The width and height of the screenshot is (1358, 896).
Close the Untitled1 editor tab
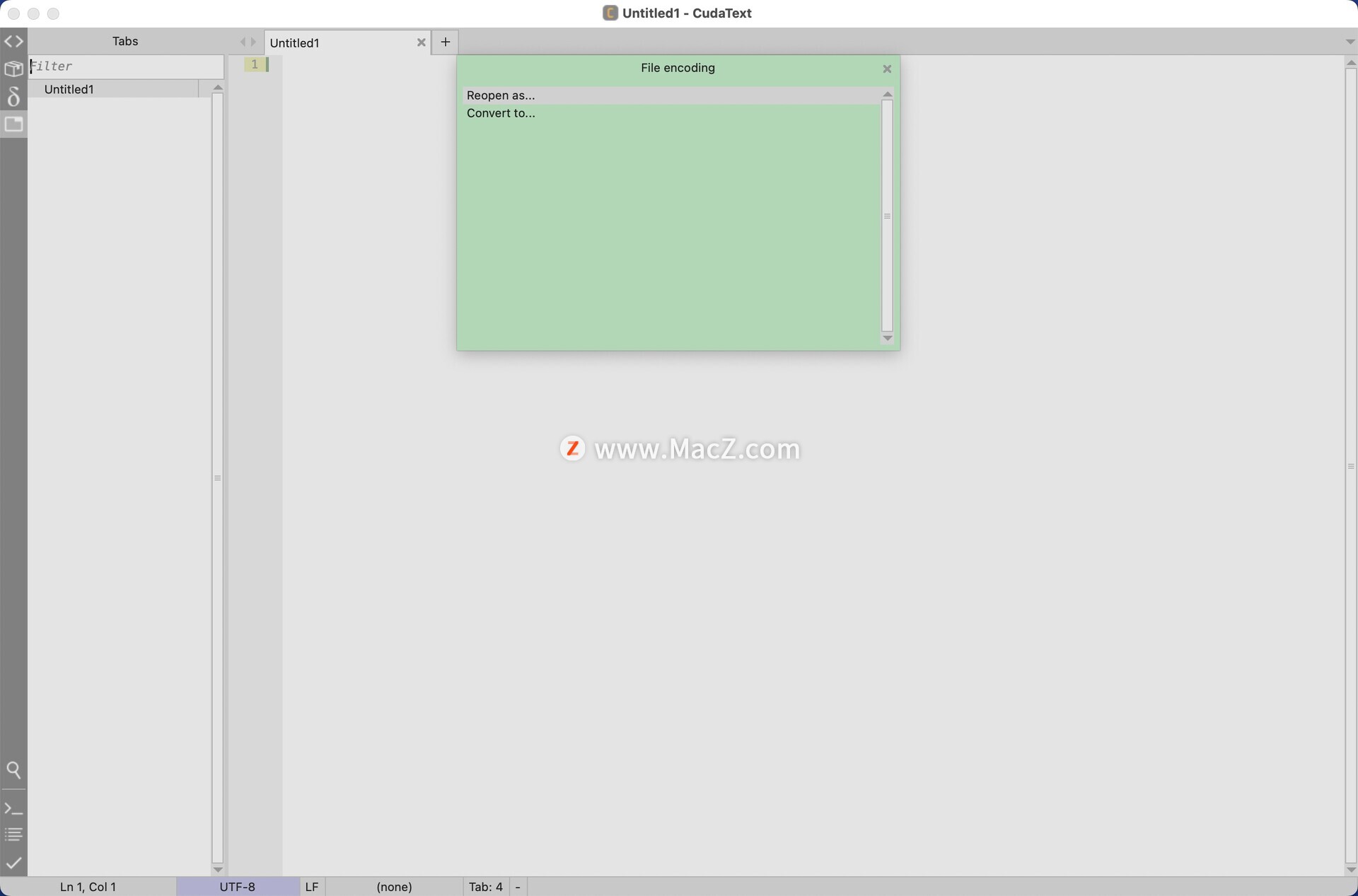click(x=421, y=42)
